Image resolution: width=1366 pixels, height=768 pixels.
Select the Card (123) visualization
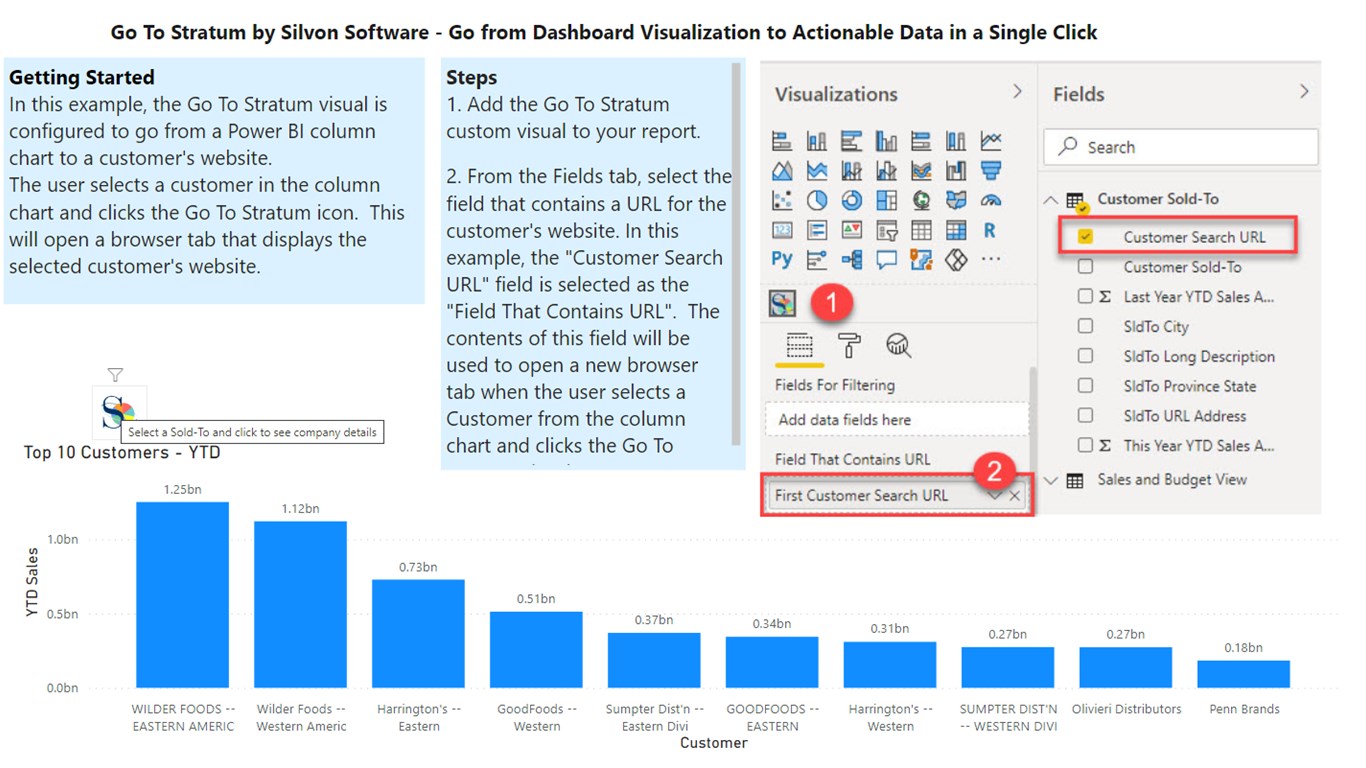(x=782, y=230)
